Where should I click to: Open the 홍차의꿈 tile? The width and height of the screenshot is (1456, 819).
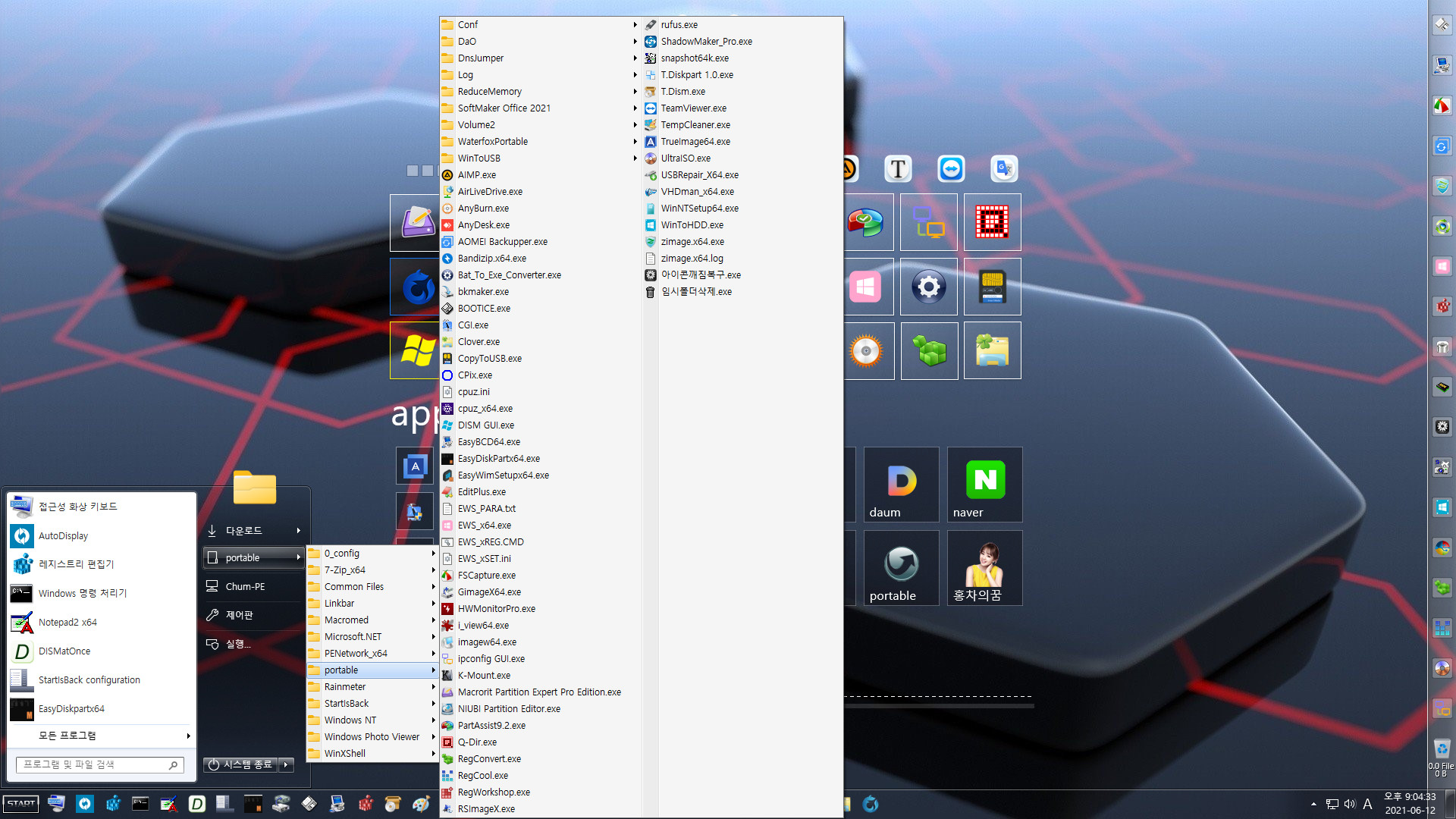pos(984,568)
